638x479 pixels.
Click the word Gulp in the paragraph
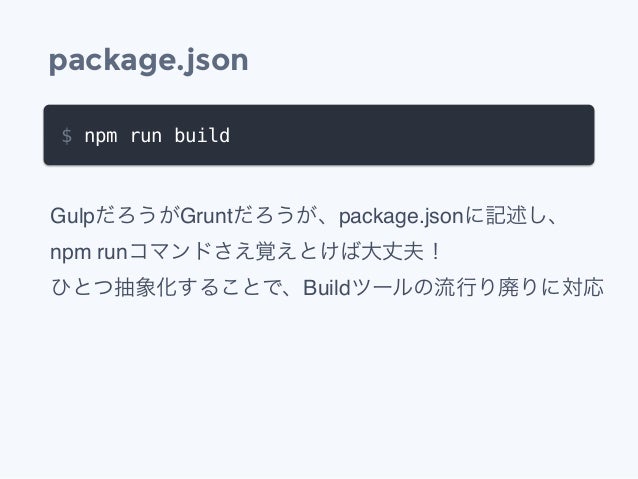coord(72,217)
